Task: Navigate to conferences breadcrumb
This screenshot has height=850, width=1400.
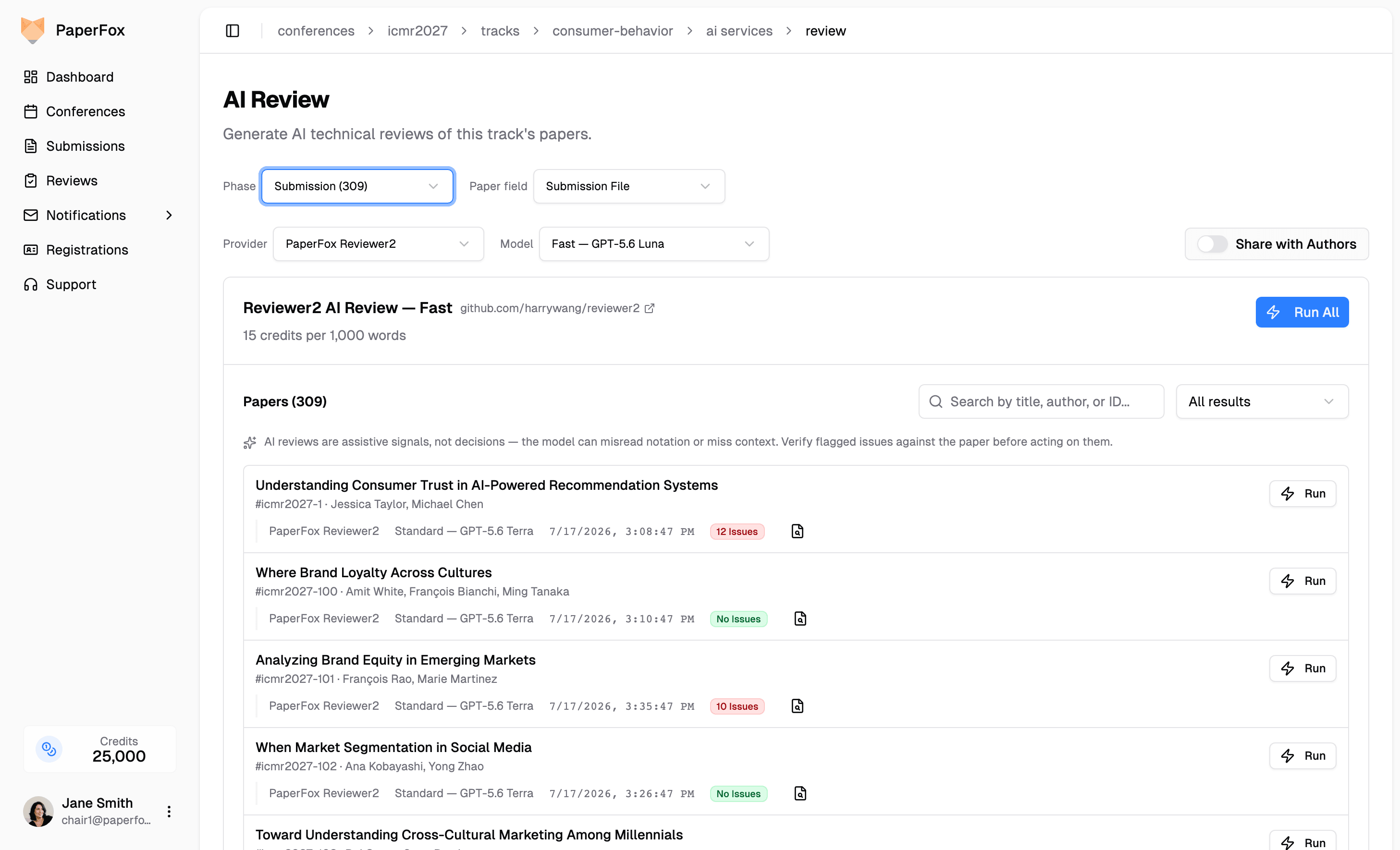Action: [x=316, y=31]
